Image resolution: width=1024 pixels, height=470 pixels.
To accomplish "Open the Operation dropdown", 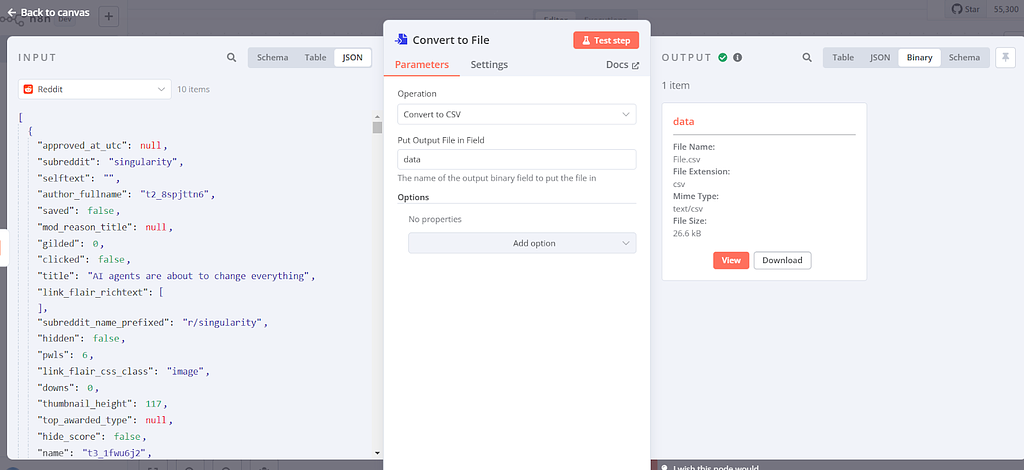I will click(x=516, y=115).
